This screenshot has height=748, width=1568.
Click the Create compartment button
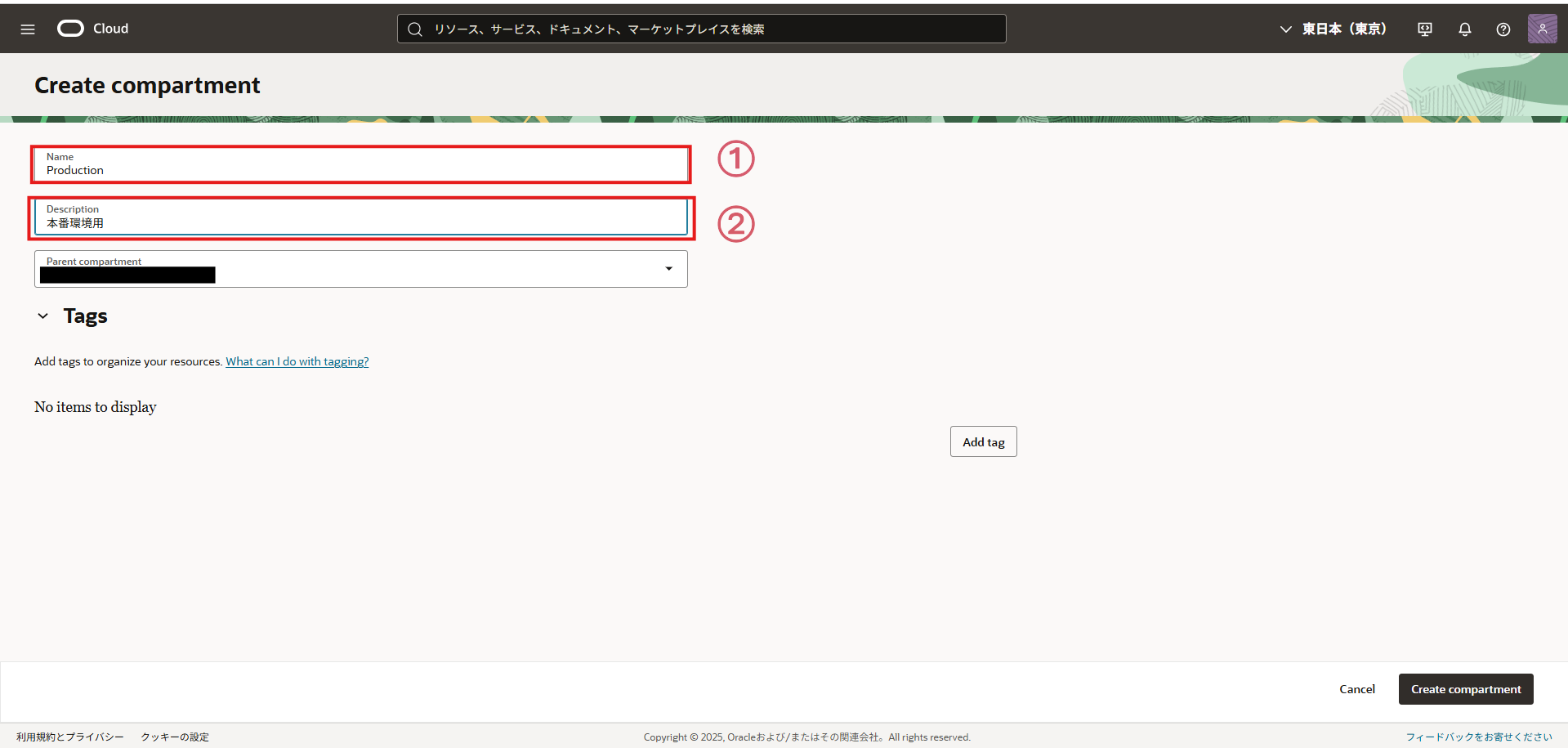1466,689
